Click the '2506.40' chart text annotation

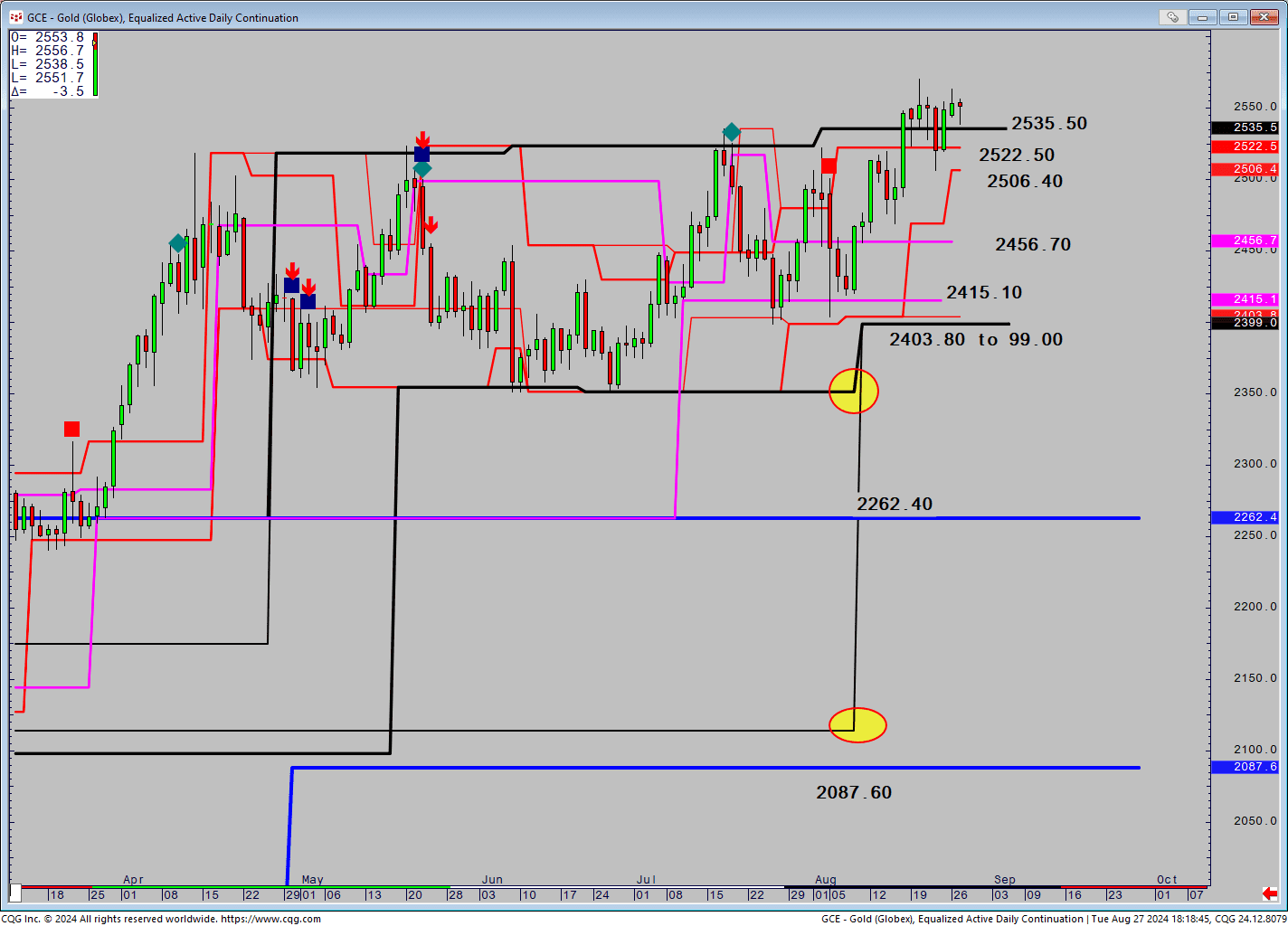pyautogui.click(x=1025, y=181)
